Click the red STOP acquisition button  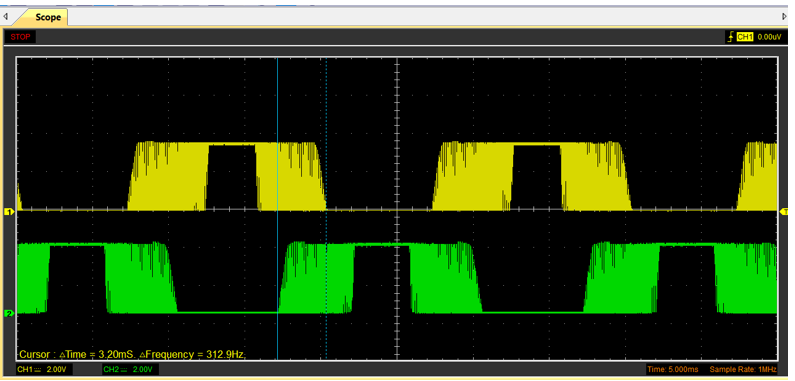pyautogui.click(x=21, y=37)
